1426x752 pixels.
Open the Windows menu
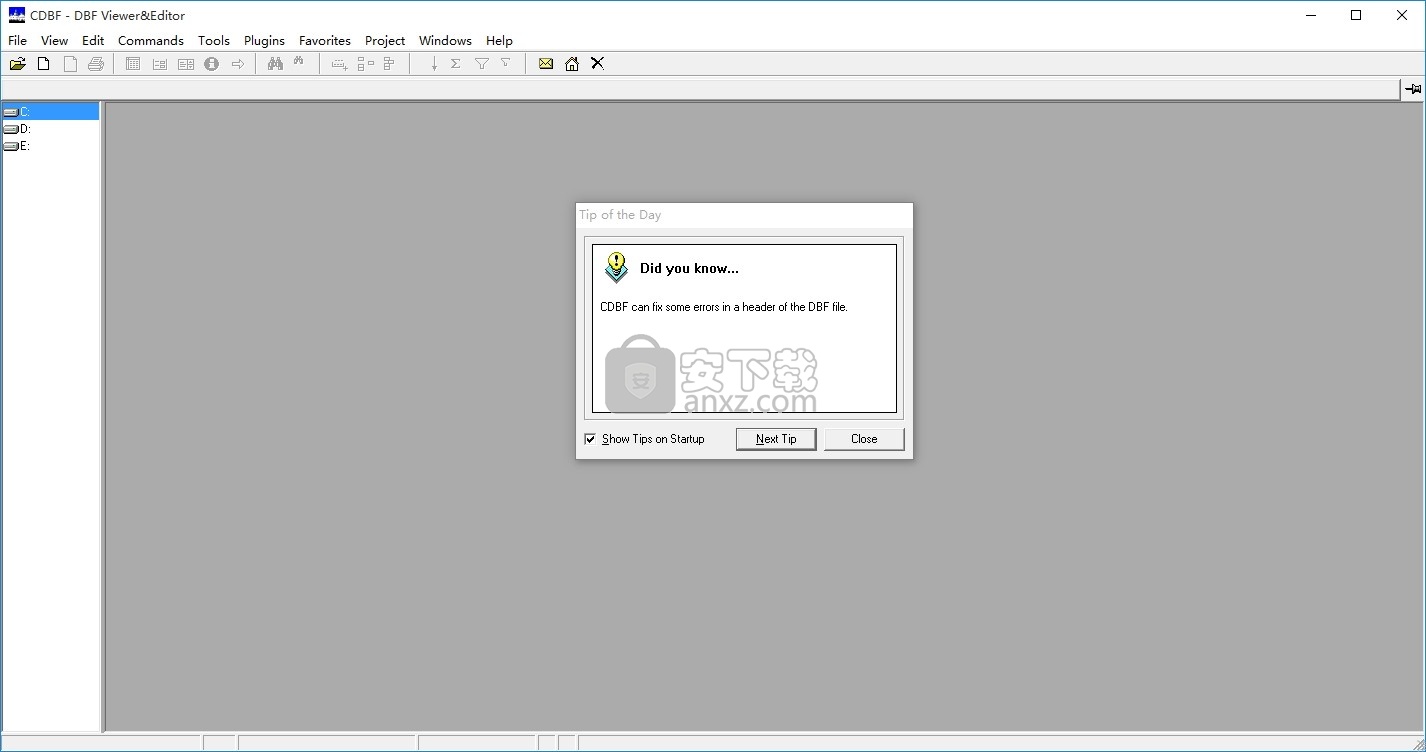(445, 41)
